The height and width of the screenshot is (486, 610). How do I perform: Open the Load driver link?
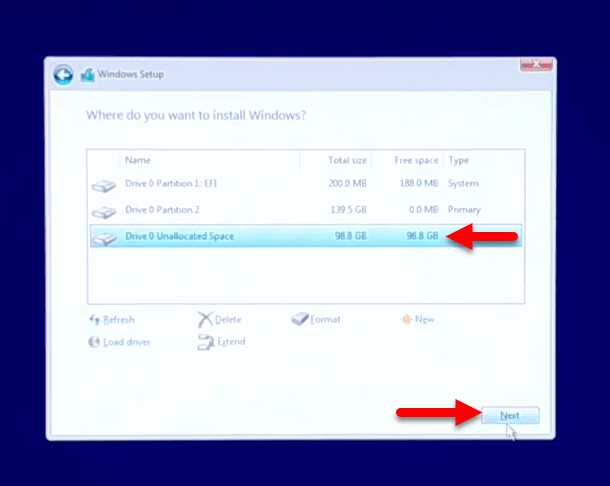point(127,342)
